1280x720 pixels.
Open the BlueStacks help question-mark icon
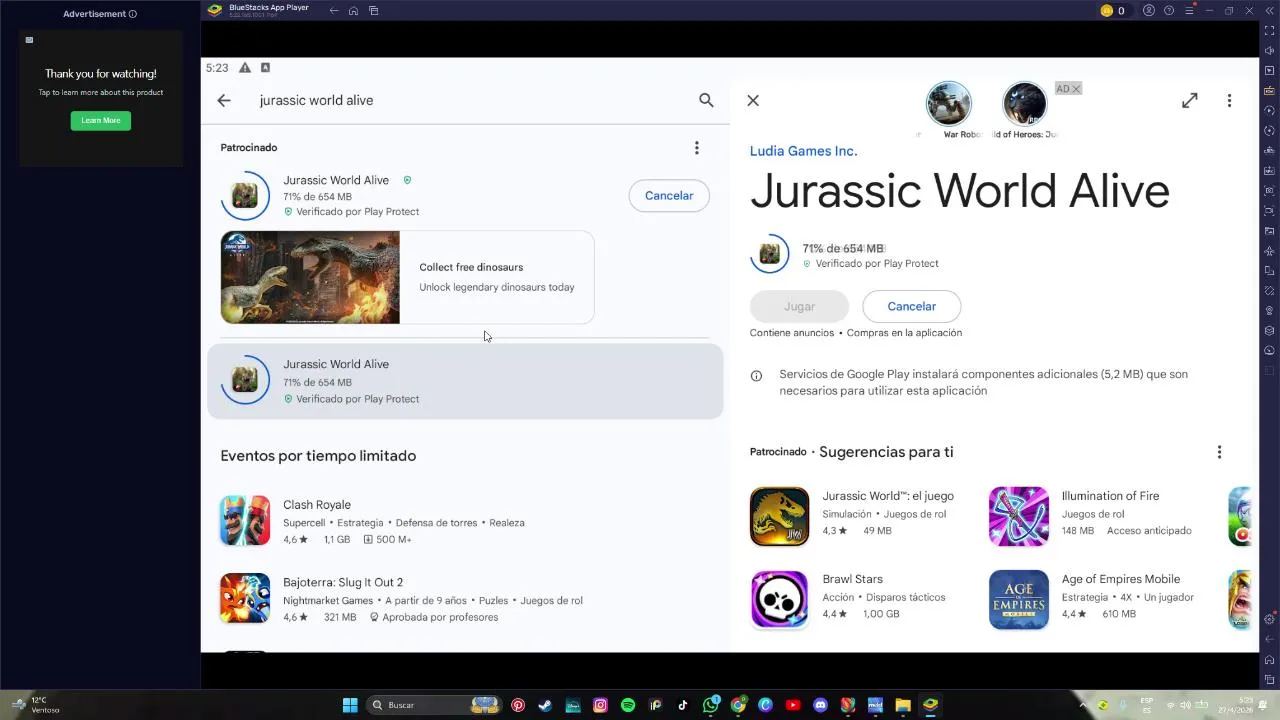(x=1168, y=11)
